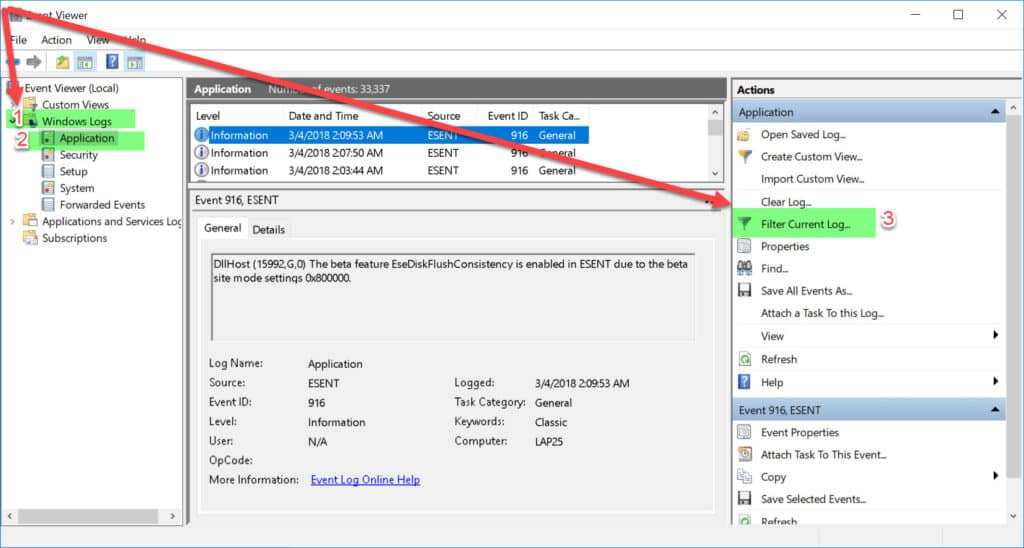The height and width of the screenshot is (548, 1024).
Task: Open the View menu
Action: click(x=98, y=40)
